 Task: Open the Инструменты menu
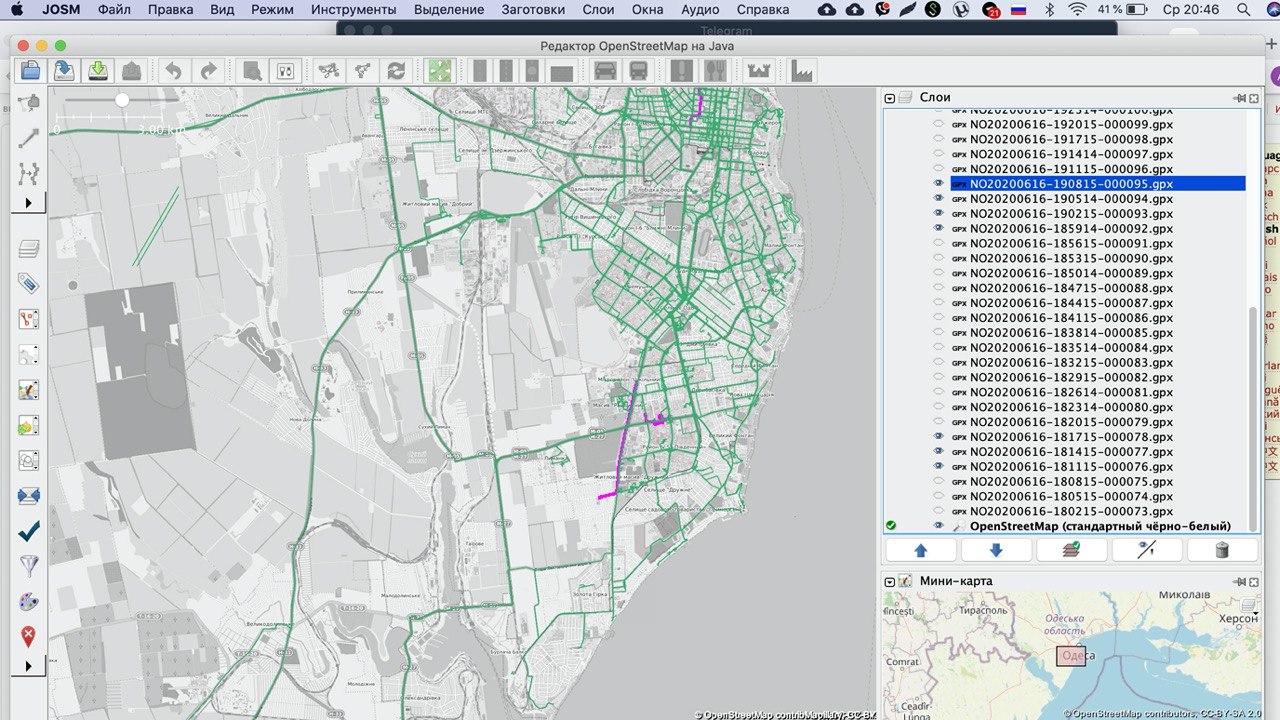pyautogui.click(x=354, y=9)
